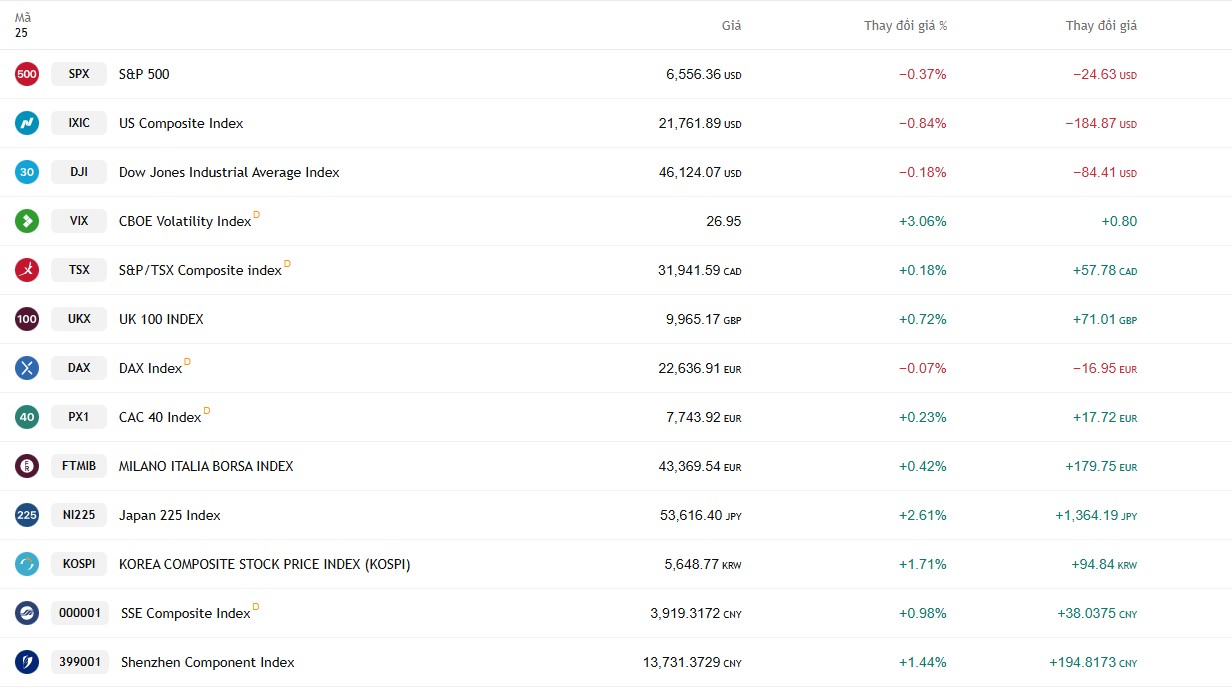Click the delayed data D marker on DAX
This screenshot has height=692, width=1232.
(187, 362)
